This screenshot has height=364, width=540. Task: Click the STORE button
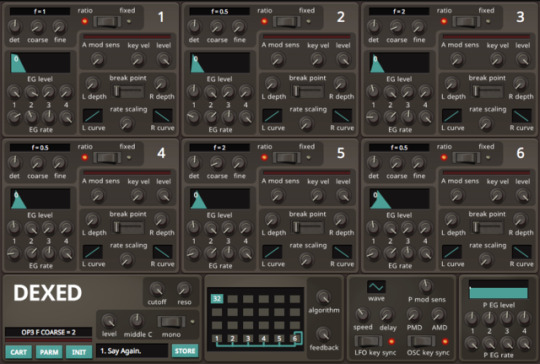(185, 351)
